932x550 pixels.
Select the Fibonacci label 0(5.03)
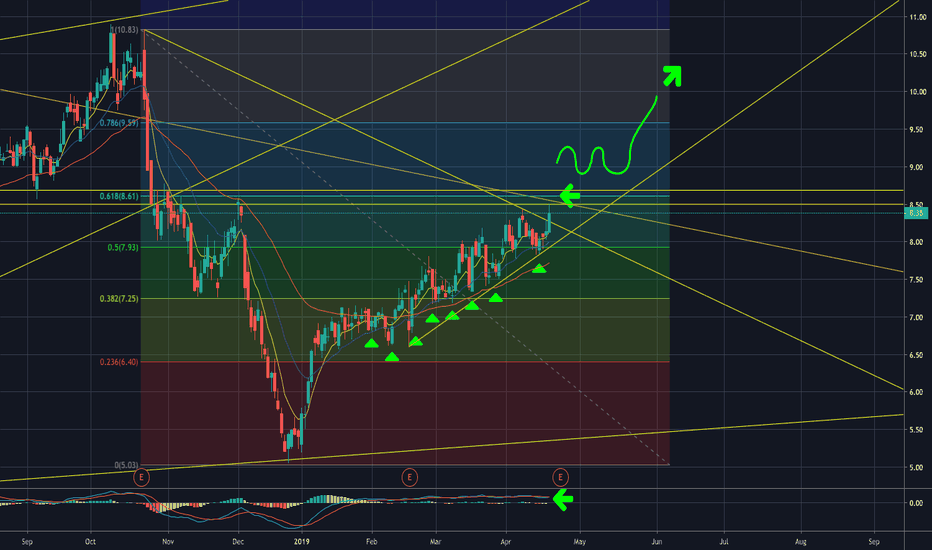tap(127, 465)
